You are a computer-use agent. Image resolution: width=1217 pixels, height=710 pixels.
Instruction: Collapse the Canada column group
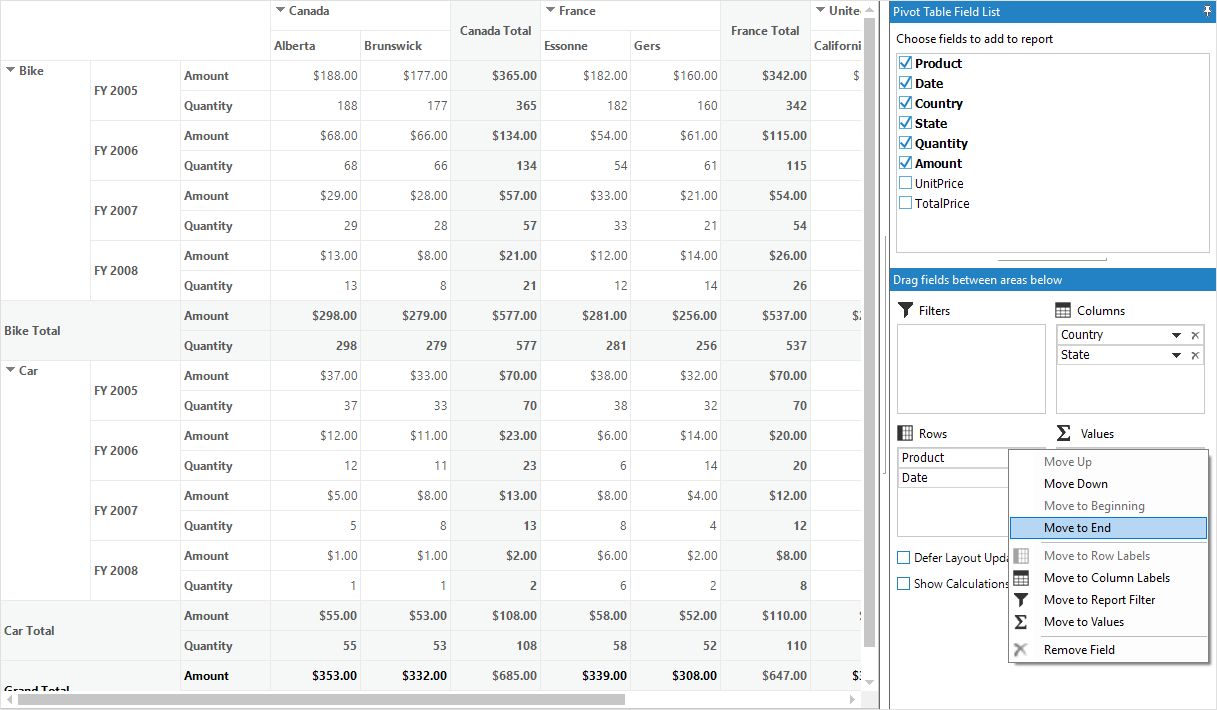(280, 11)
